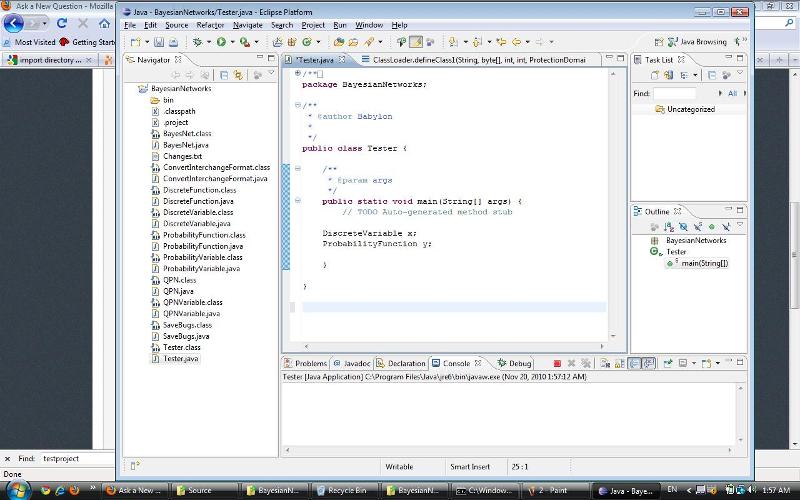Click the Back navigation arrow icon

click(x=516, y=42)
